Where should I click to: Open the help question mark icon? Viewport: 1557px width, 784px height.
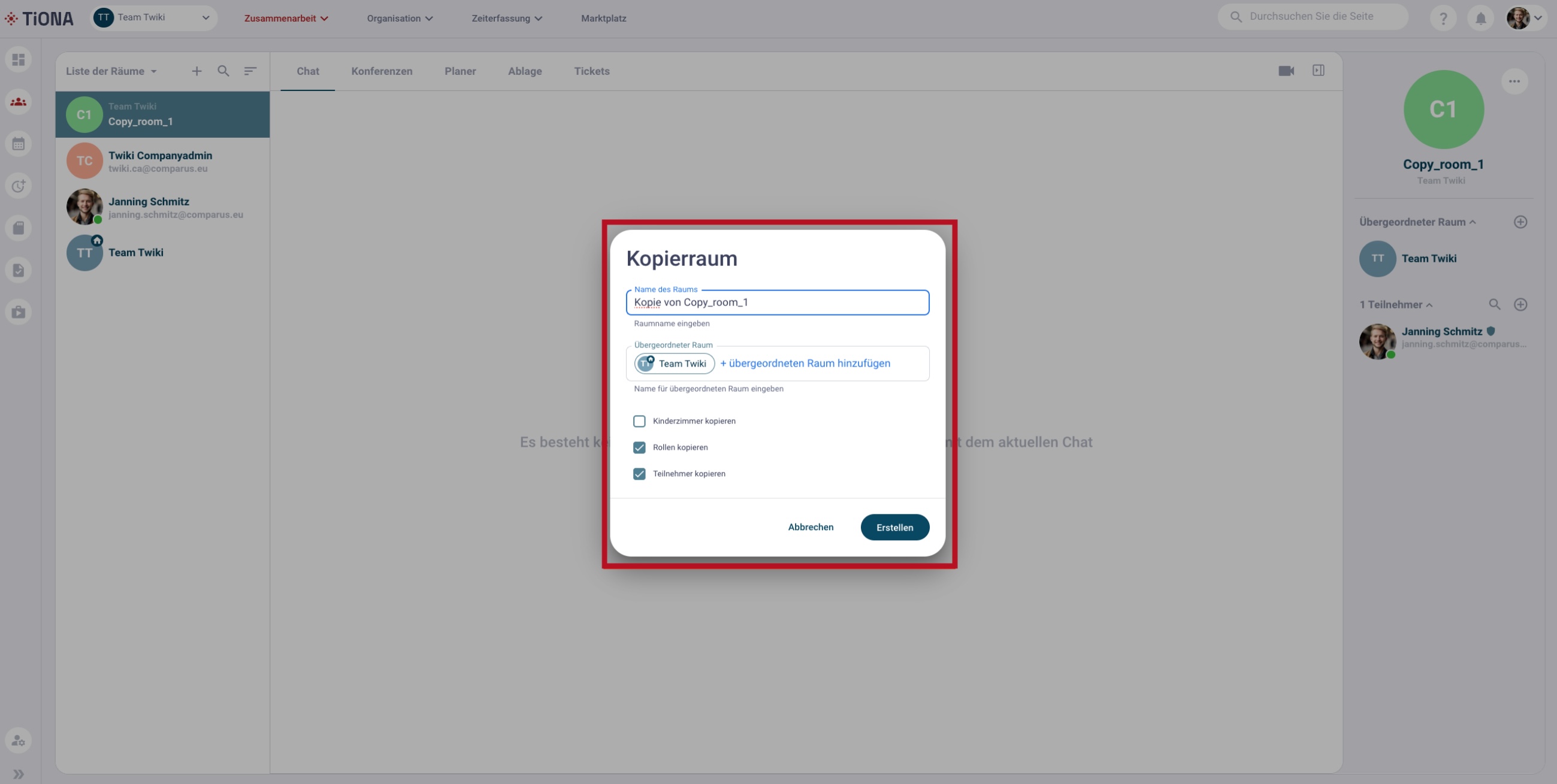[x=1443, y=19]
